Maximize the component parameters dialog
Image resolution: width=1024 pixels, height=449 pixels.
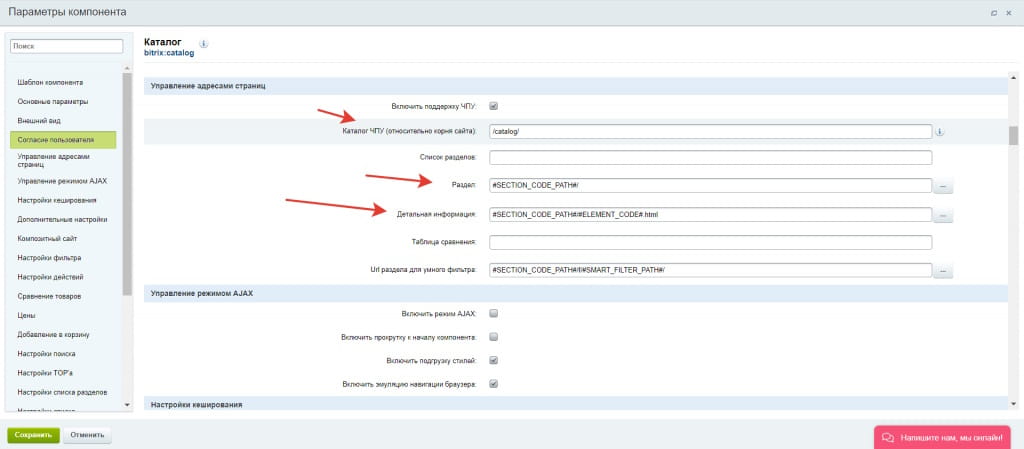click(x=994, y=12)
